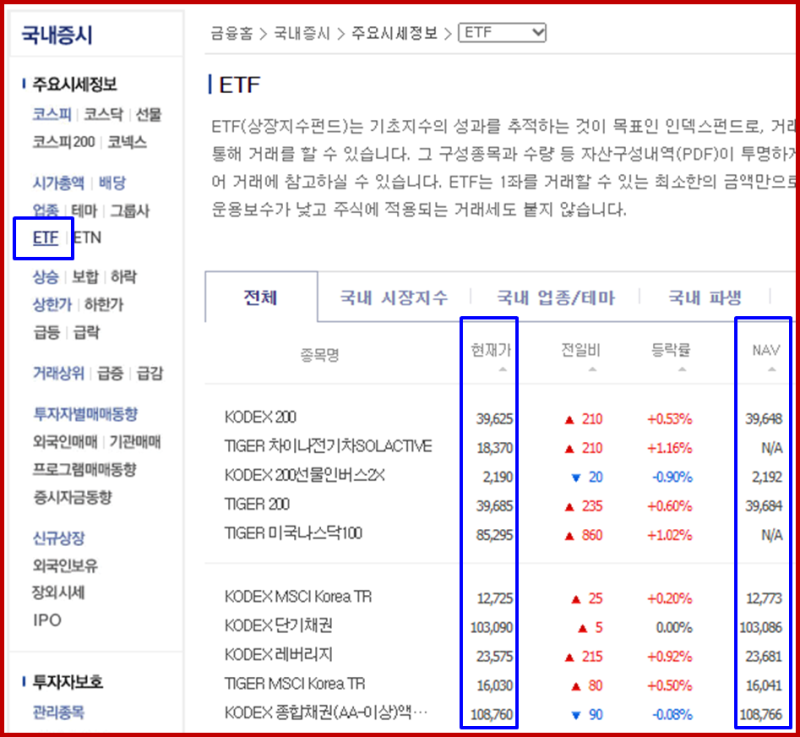Open TIGER 200 stock row
800x737 pixels.
(x=257, y=504)
